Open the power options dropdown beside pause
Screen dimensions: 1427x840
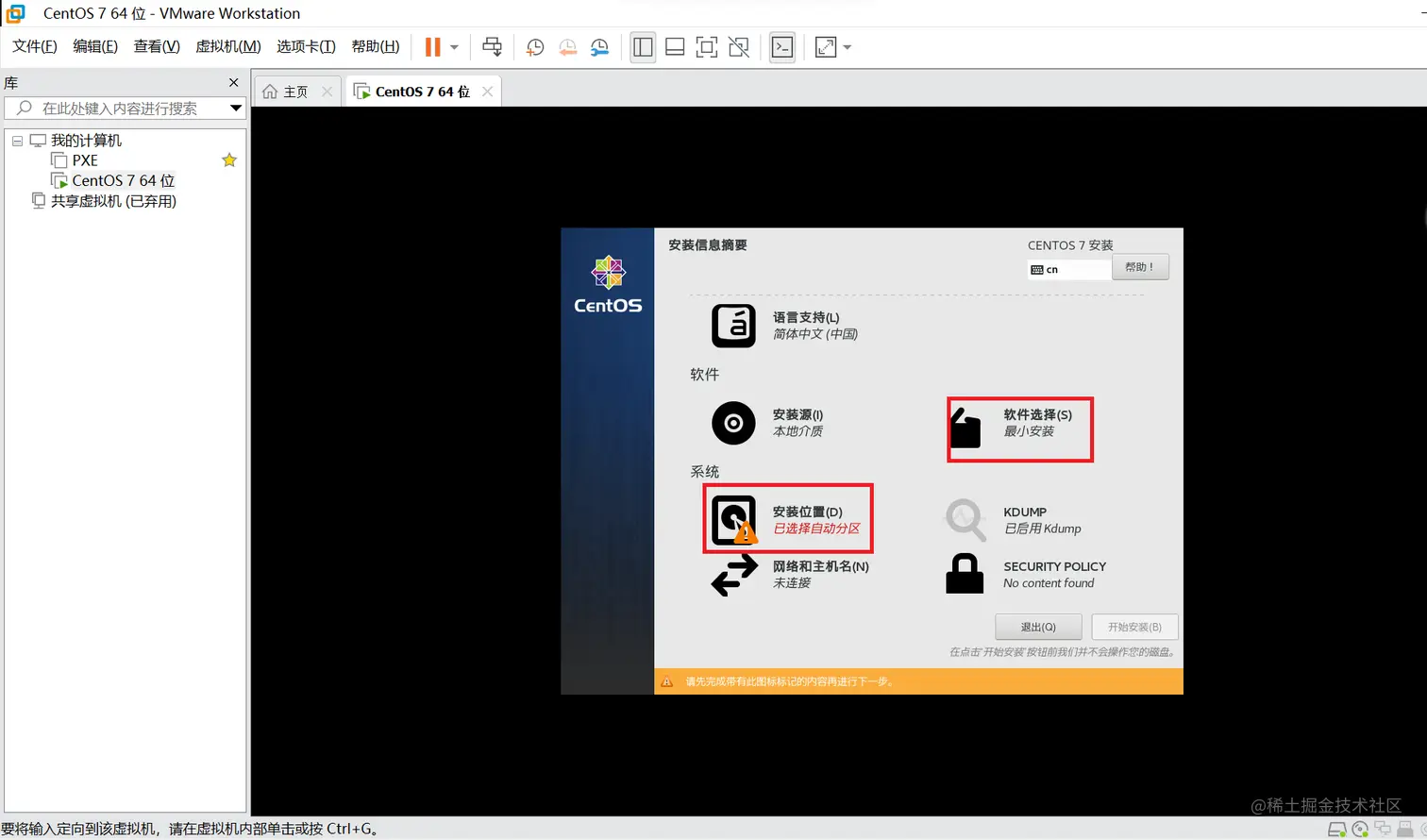pyautogui.click(x=454, y=47)
